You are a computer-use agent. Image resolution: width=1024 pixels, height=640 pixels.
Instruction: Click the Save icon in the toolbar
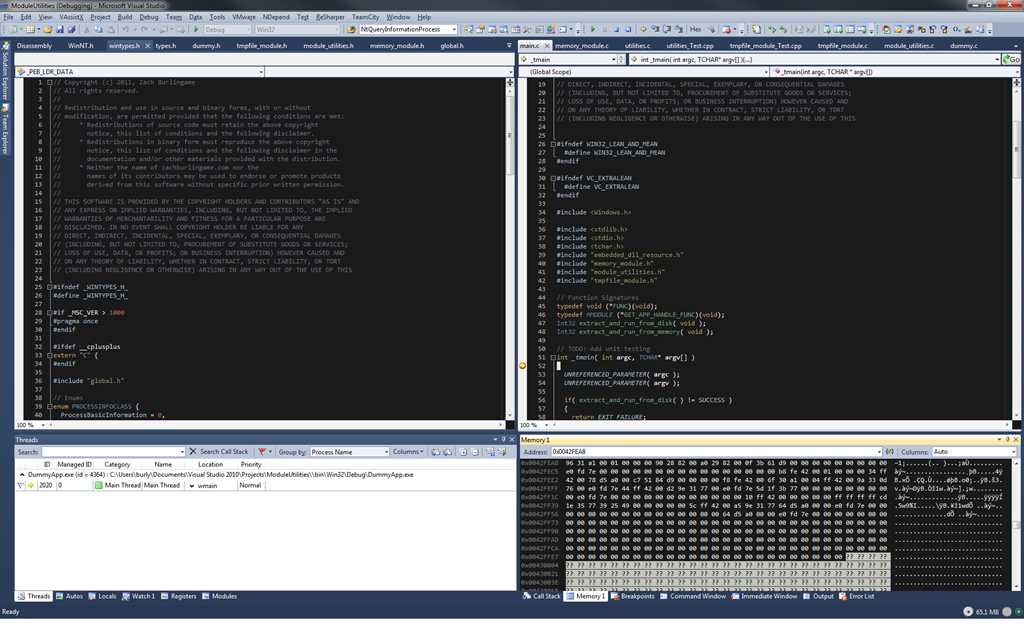click(x=59, y=29)
